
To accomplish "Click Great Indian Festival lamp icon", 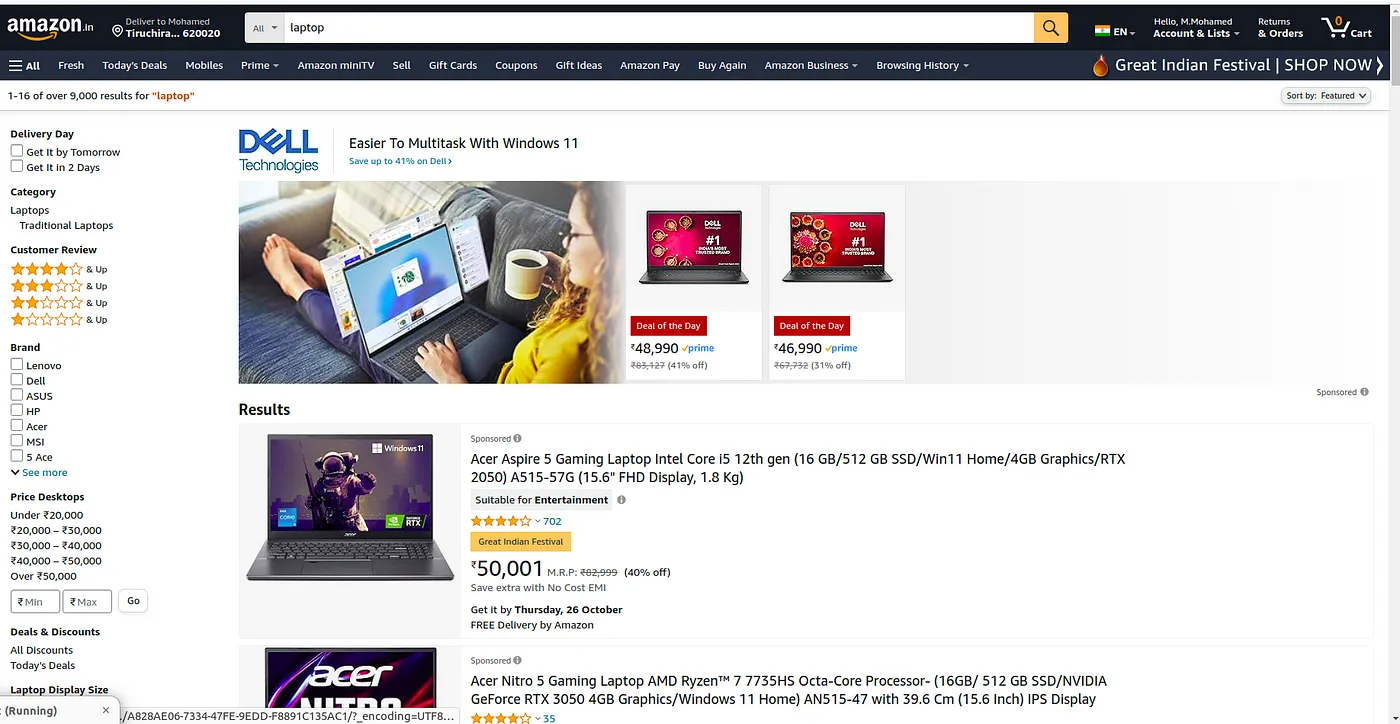I will click(x=1100, y=66).
